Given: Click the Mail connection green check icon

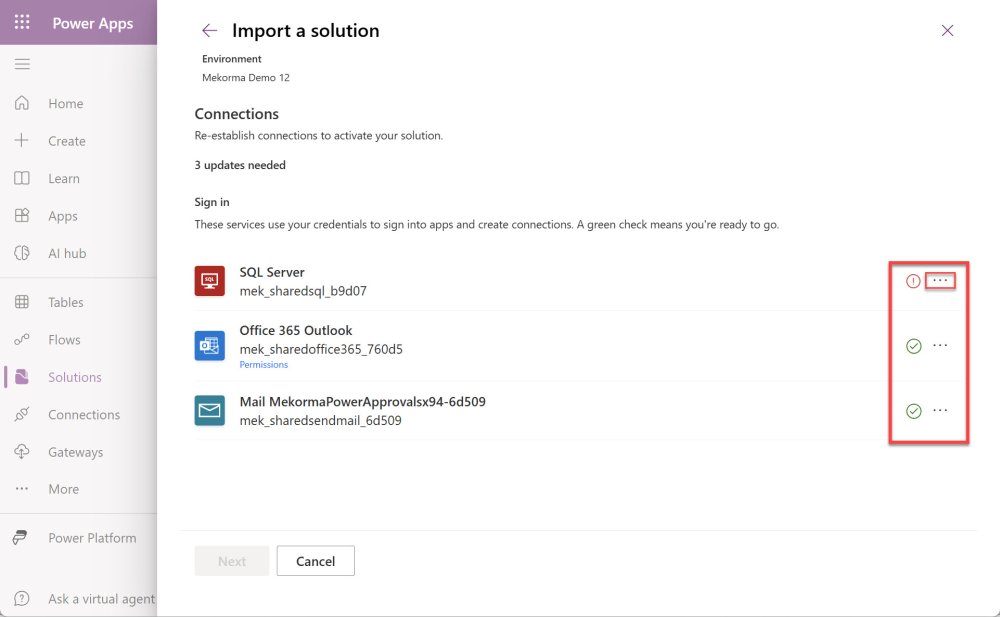Looking at the screenshot, I should coord(913,411).
